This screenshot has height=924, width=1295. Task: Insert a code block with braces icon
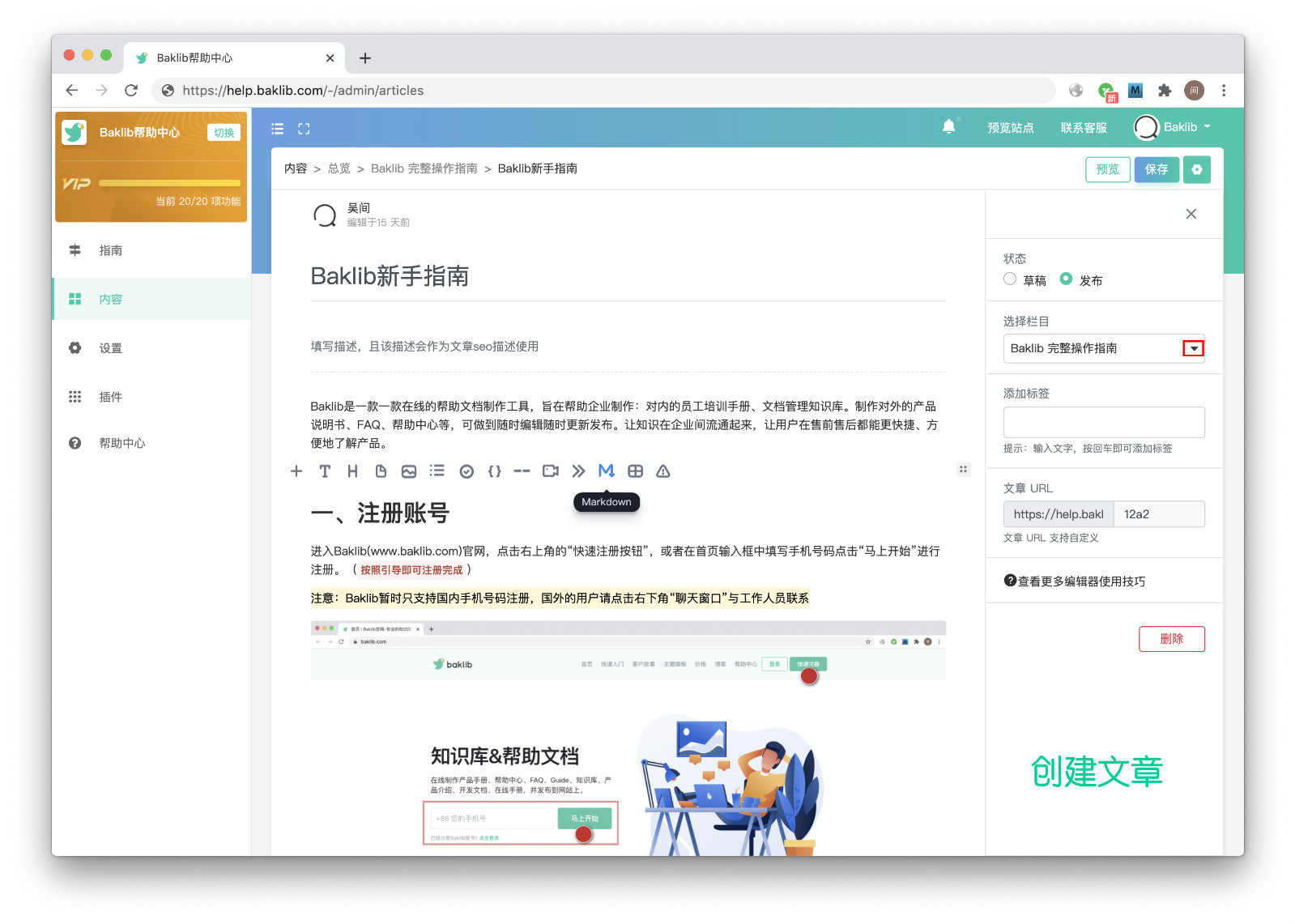(x=494, y=471)
